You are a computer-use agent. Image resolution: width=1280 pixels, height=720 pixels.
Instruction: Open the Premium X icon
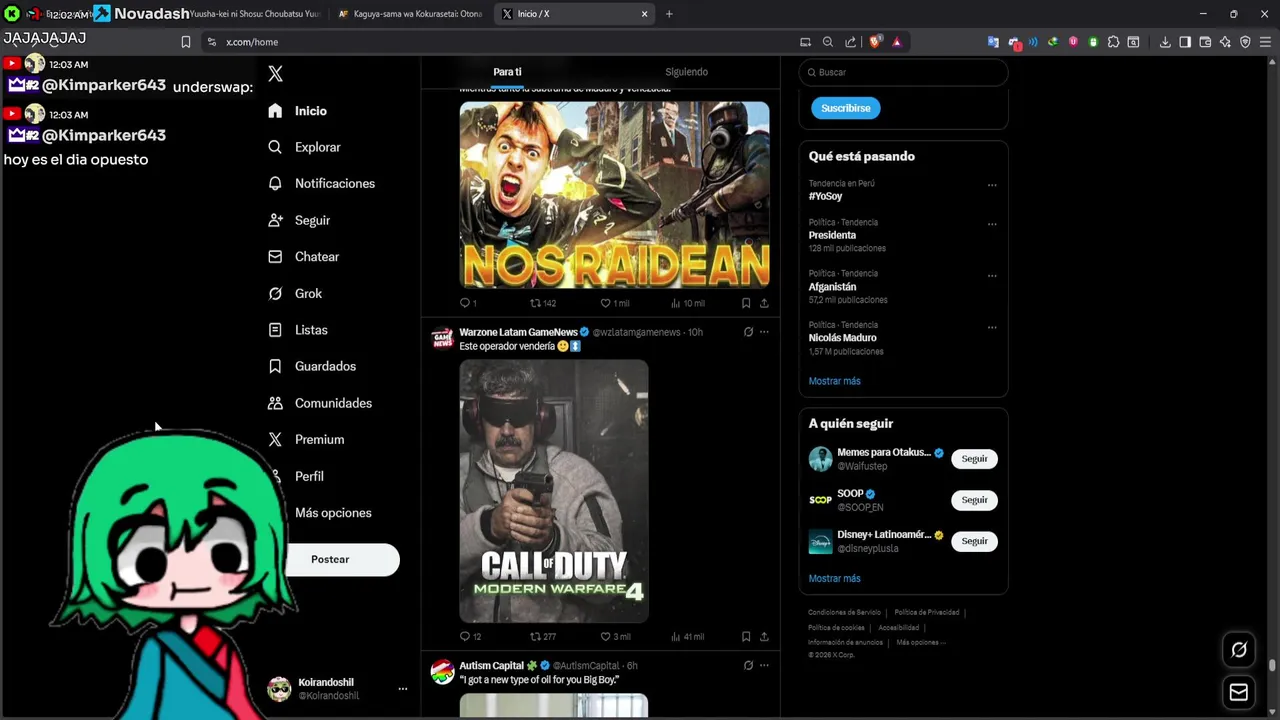tap(275, 440)
